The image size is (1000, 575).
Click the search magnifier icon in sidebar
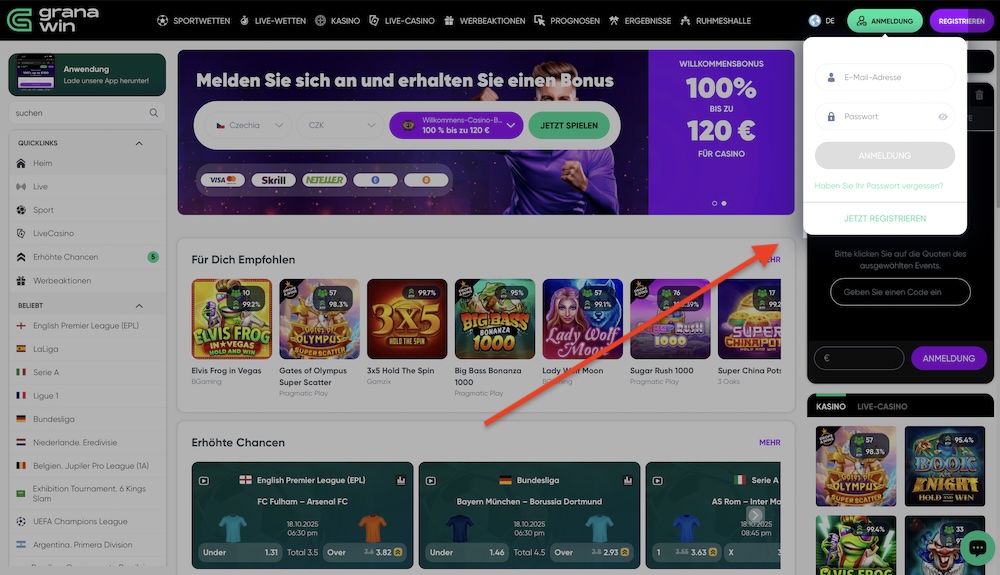pyautogui.click(x=154, y=113)
